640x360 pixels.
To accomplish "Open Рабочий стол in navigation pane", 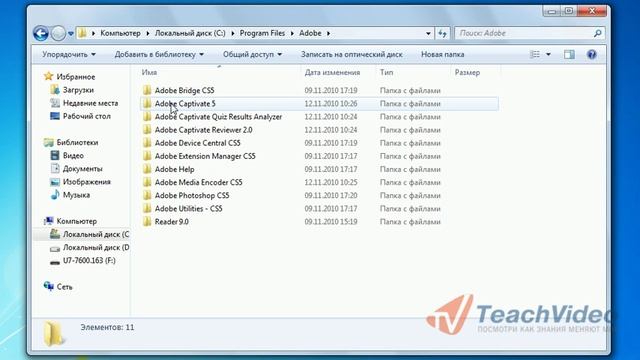I will [87, 116].
